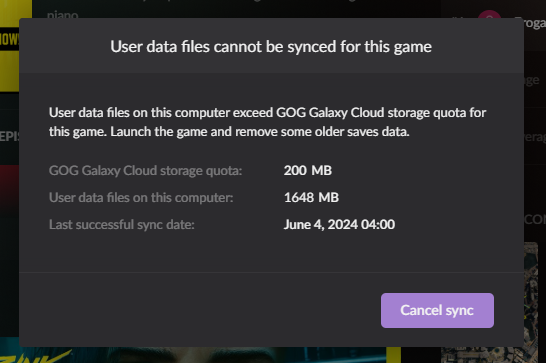Click the Cyberpunk logo banner at bottom left
546x363 pixels.
[35, 355]
